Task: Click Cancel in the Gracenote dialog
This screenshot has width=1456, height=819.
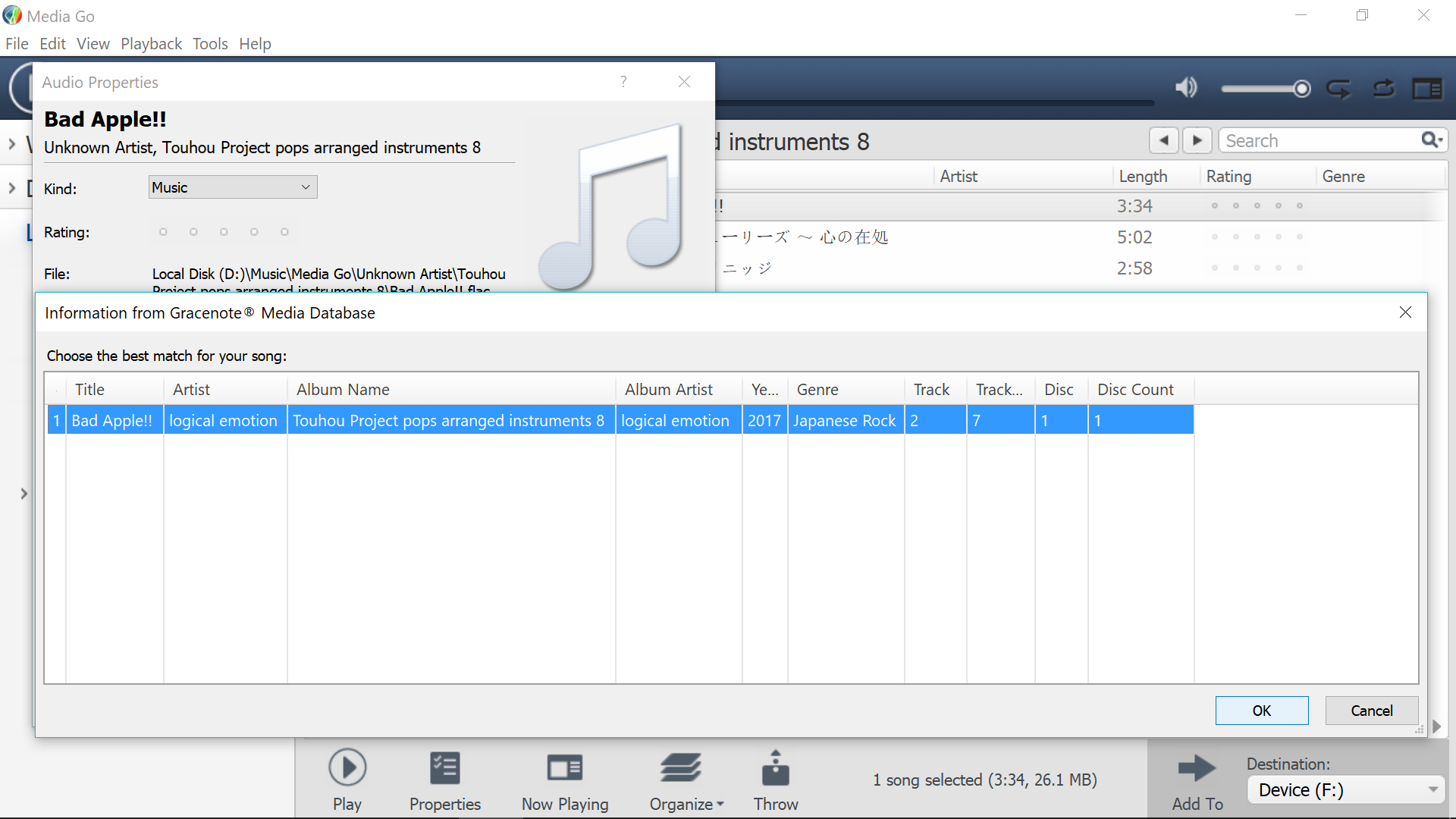Action: pos(1371,711)
